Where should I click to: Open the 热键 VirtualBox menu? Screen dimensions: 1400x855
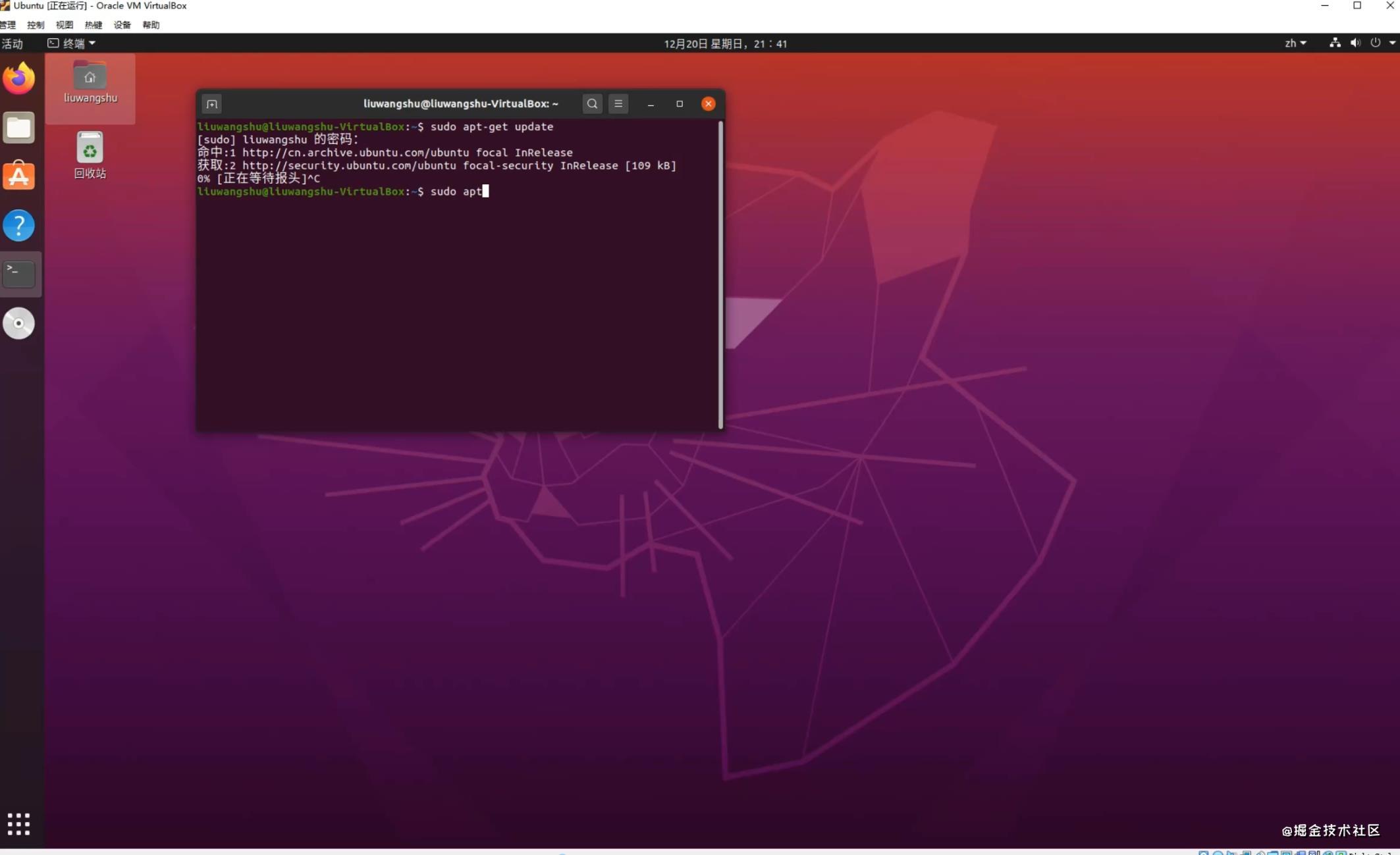pyautogui.click(x=94, y=25)
